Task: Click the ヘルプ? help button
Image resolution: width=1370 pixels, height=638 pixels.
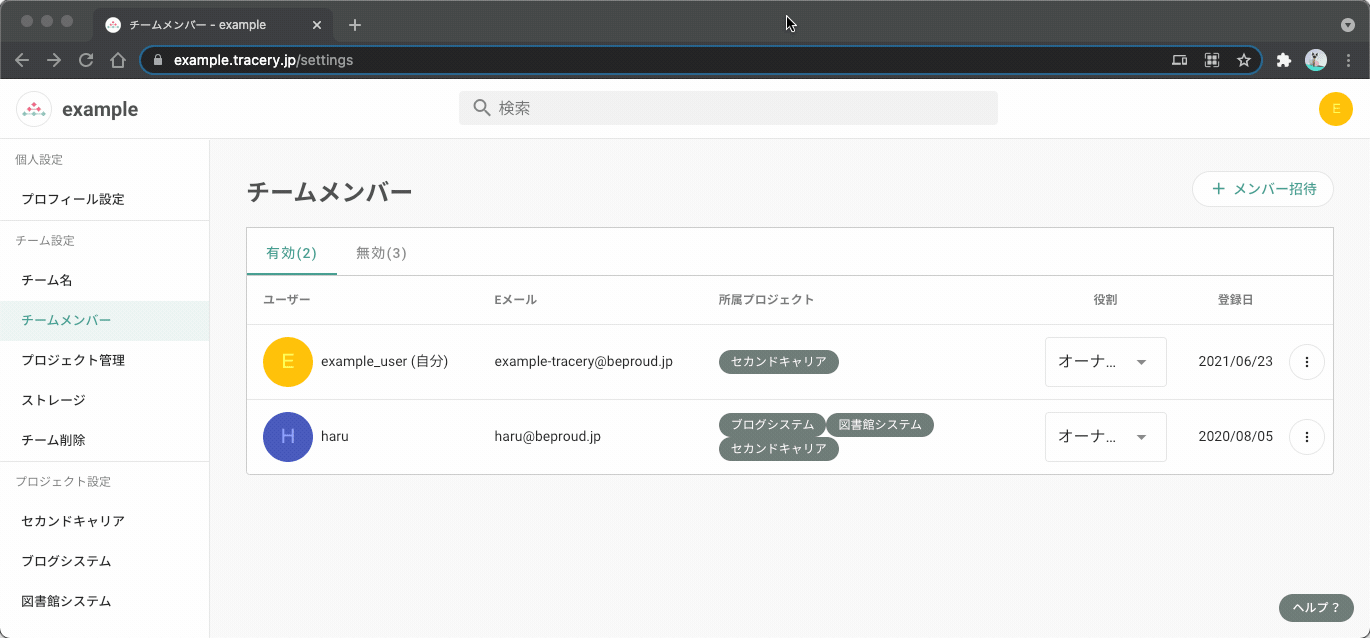Action: coord(1315,607)
